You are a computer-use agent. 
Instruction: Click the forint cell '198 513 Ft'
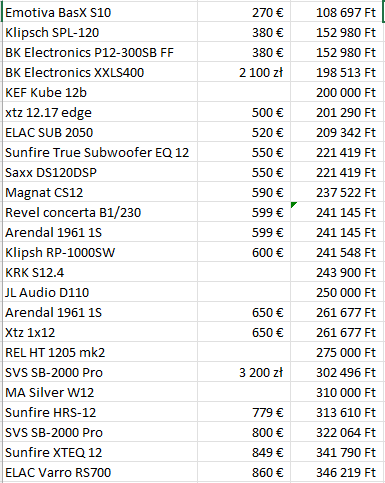(x=337, y=72)
